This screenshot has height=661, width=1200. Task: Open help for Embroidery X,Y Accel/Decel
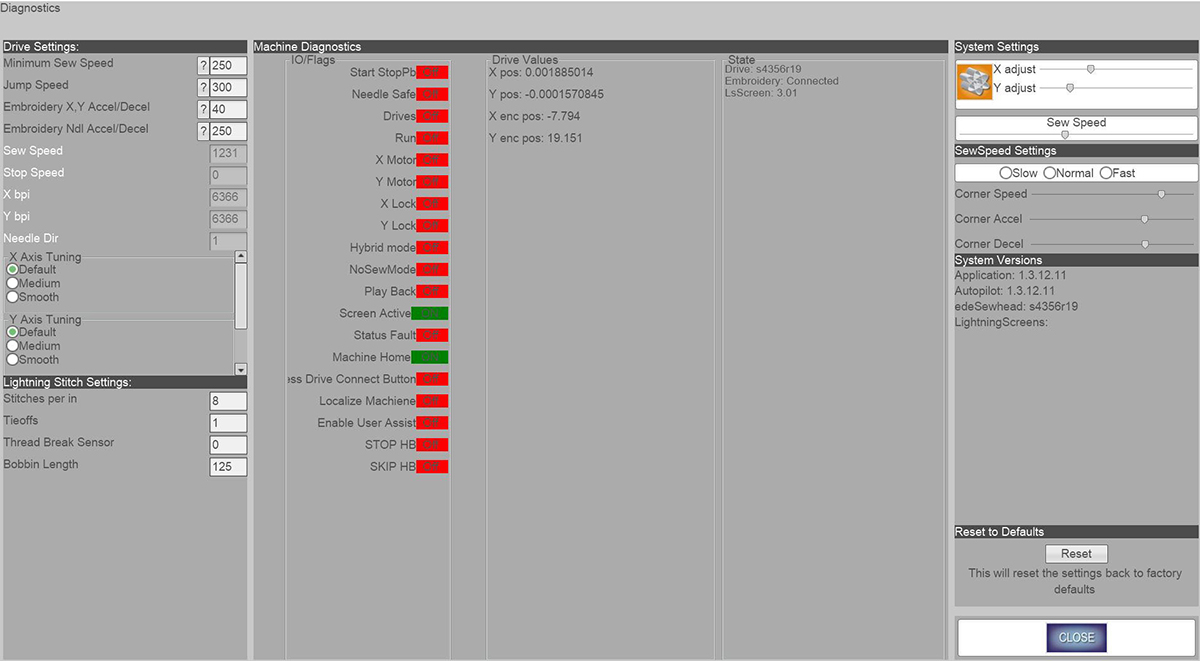pyautogui.click(x=203, y=110)
